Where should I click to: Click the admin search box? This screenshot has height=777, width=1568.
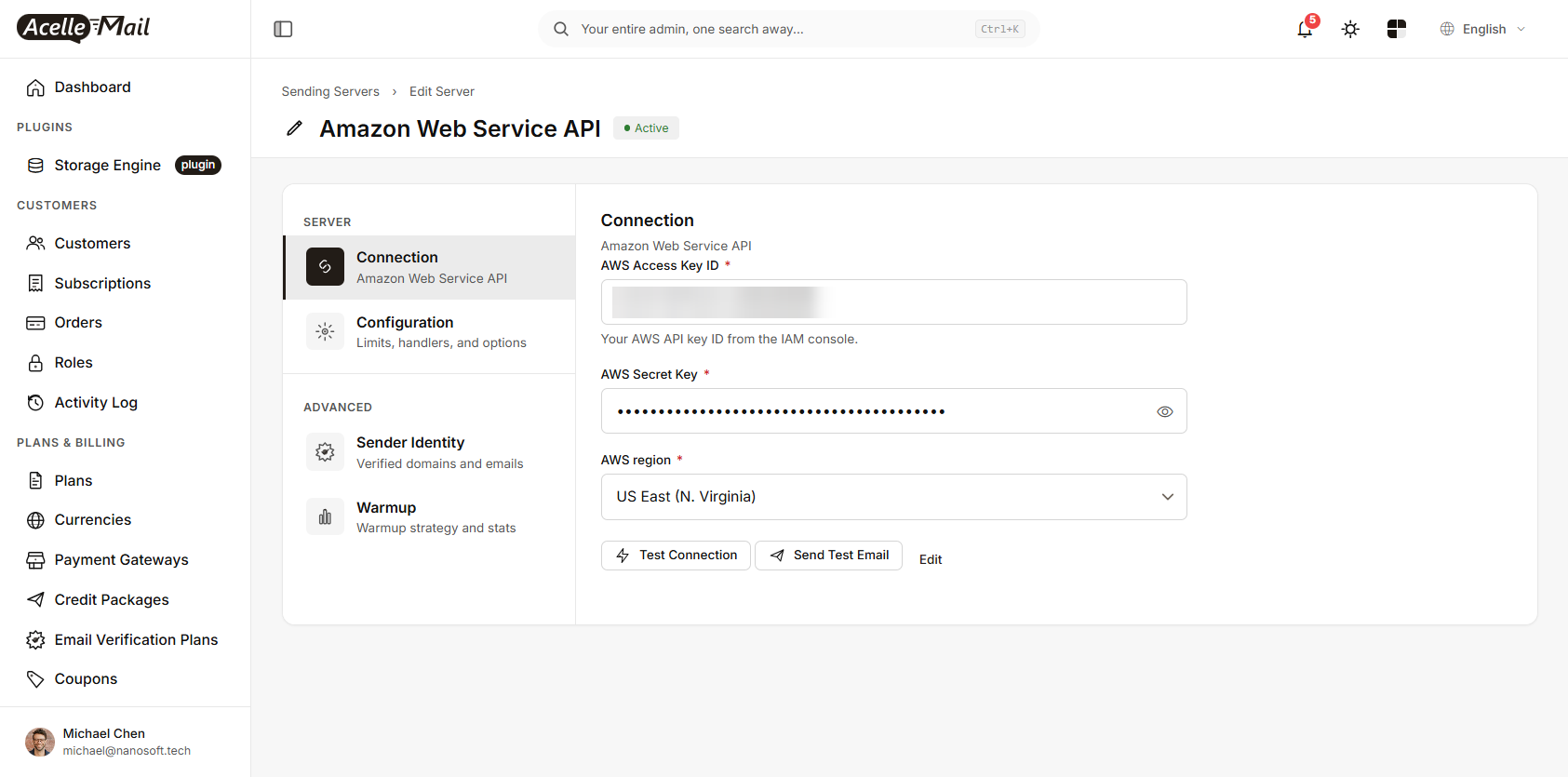(788, 29)
